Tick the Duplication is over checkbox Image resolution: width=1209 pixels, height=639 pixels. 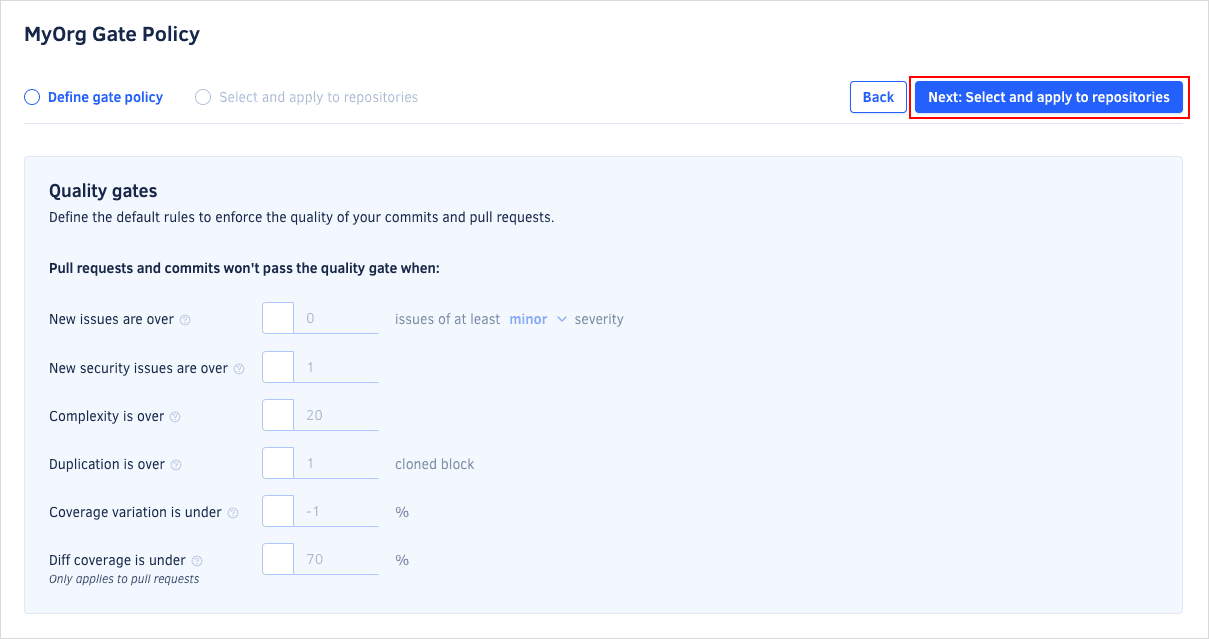[x=278, y=463]
